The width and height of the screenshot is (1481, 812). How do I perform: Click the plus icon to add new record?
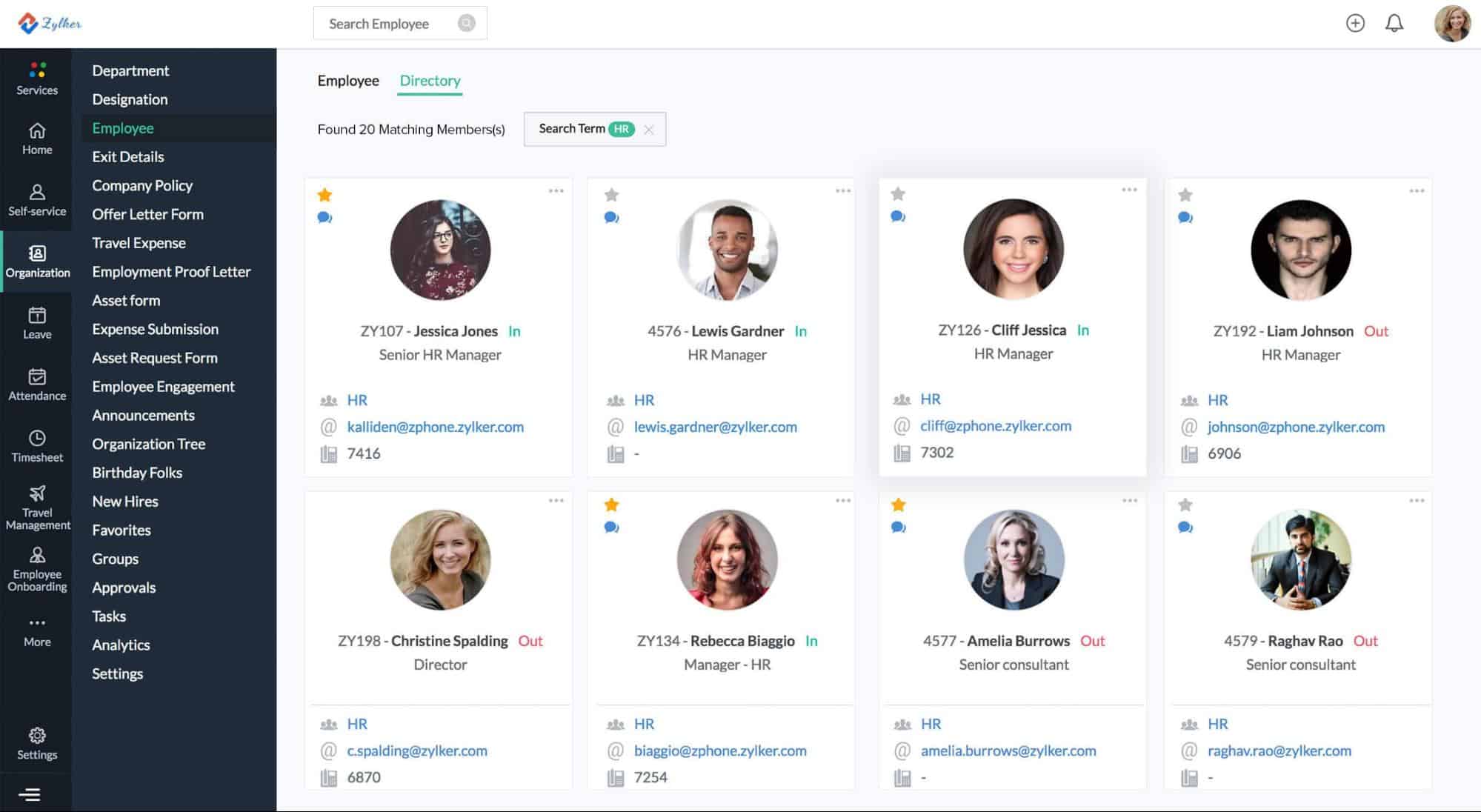1356,23
